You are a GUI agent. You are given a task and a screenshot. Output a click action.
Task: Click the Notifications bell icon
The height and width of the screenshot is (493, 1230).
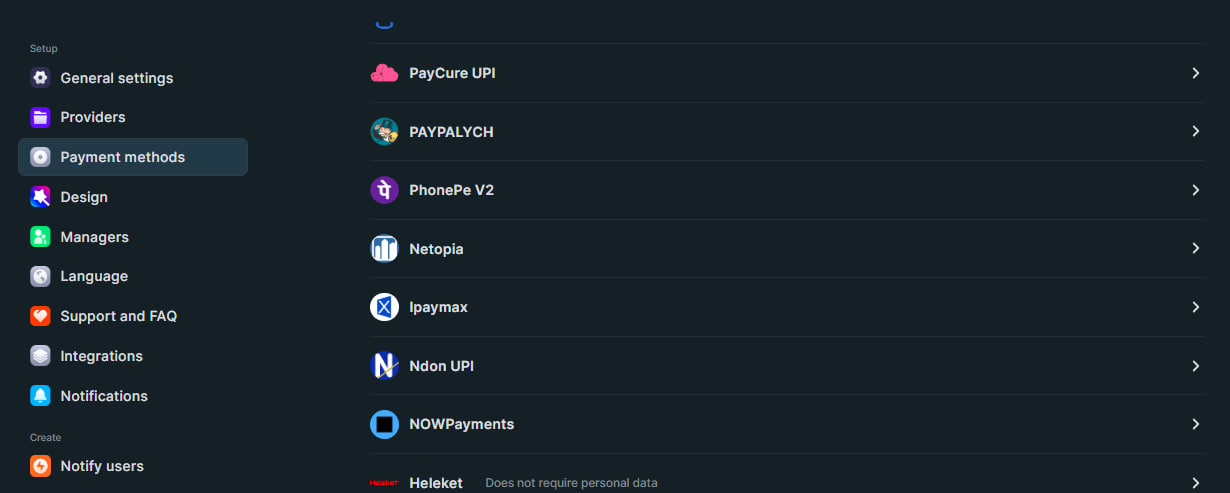point(40,396)
